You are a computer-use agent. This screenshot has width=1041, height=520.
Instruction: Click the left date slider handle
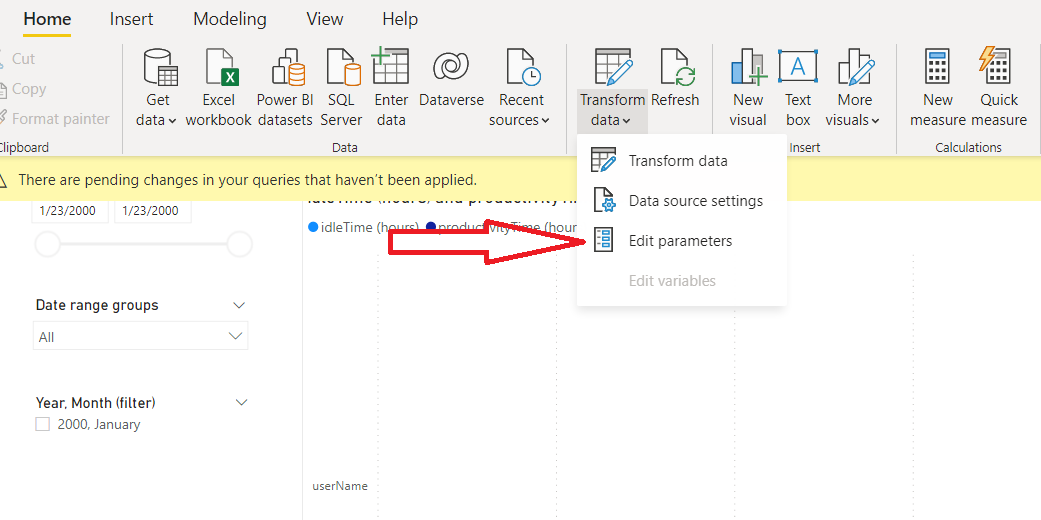(47, 244)
